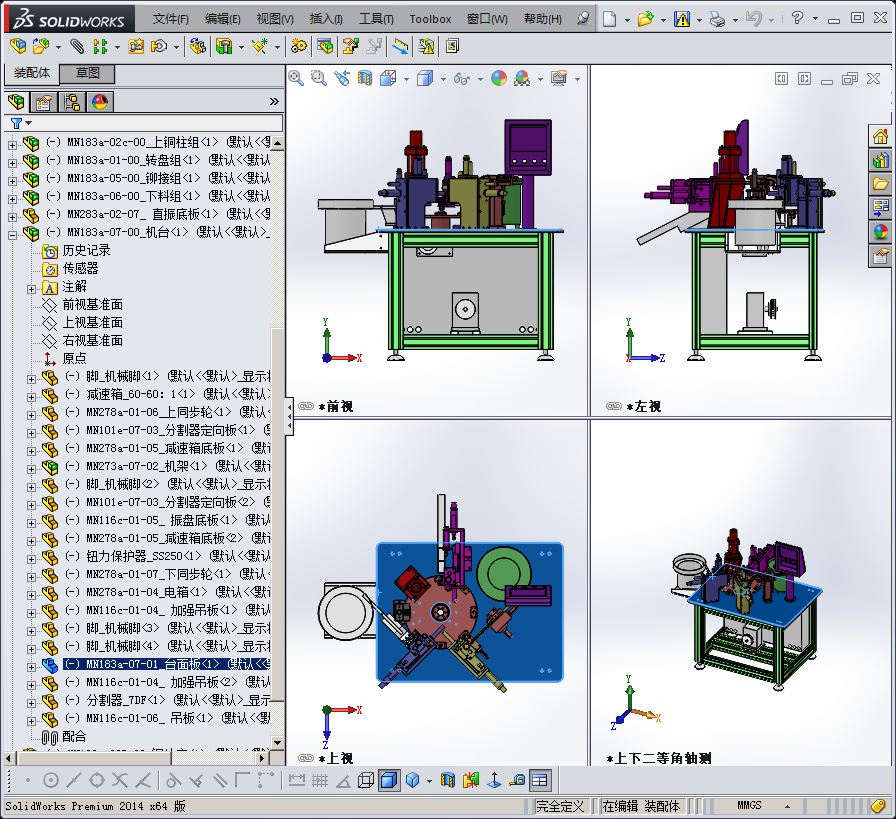Viewport: 896px width, 819px height.
Task: Open File Explorer folder icon in task pane
Action: tap(881, 184)
